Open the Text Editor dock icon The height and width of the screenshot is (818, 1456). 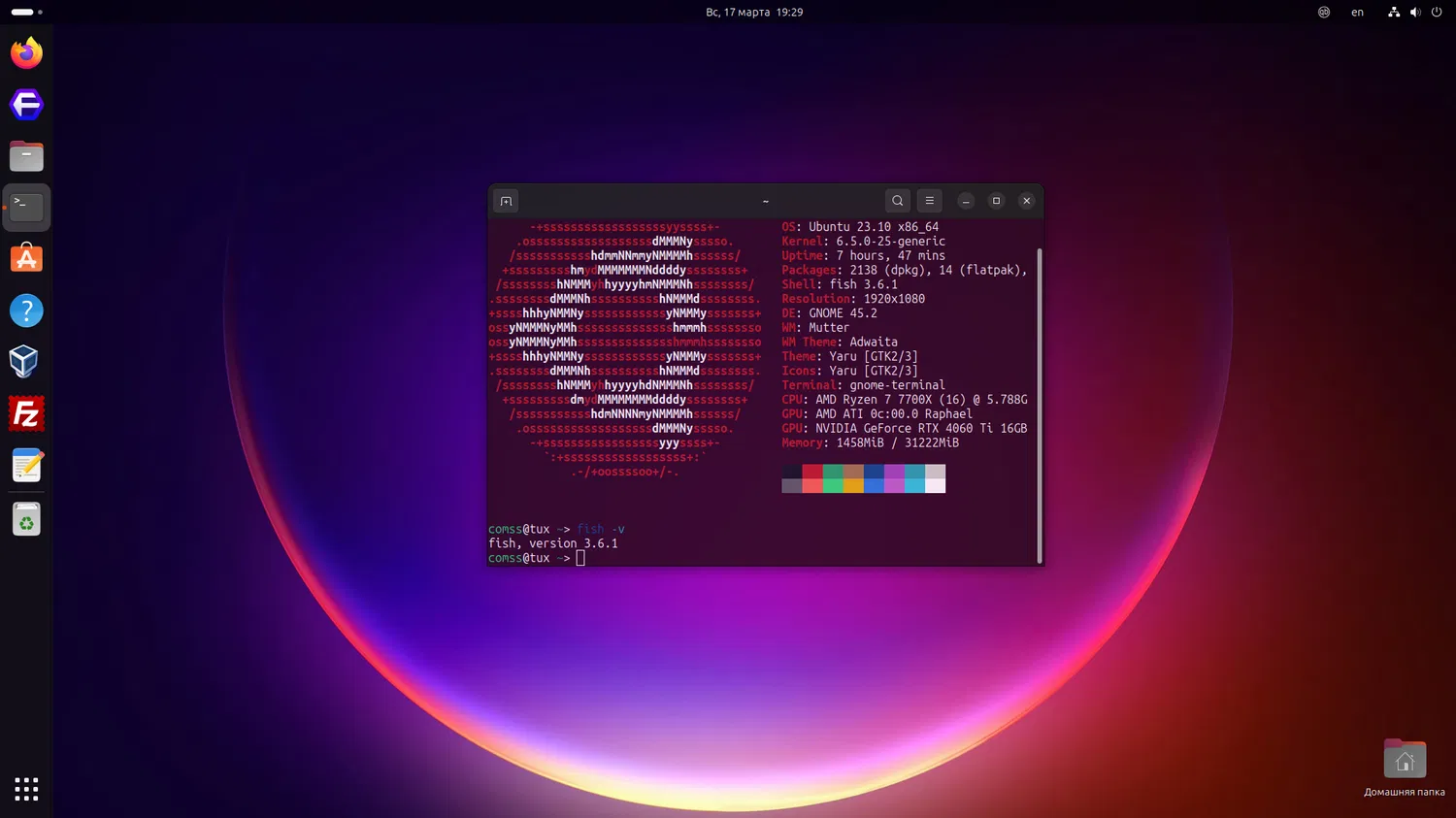[x=26, y=466]
